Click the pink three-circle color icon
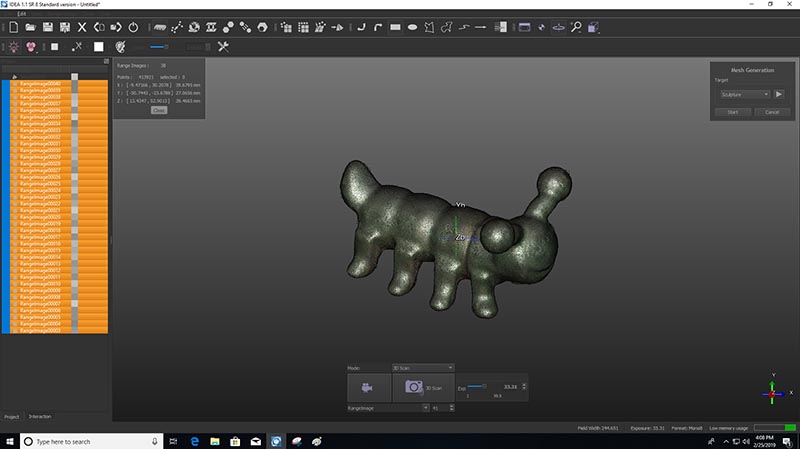This screenshot has width=800, height=449. [31, 47]
